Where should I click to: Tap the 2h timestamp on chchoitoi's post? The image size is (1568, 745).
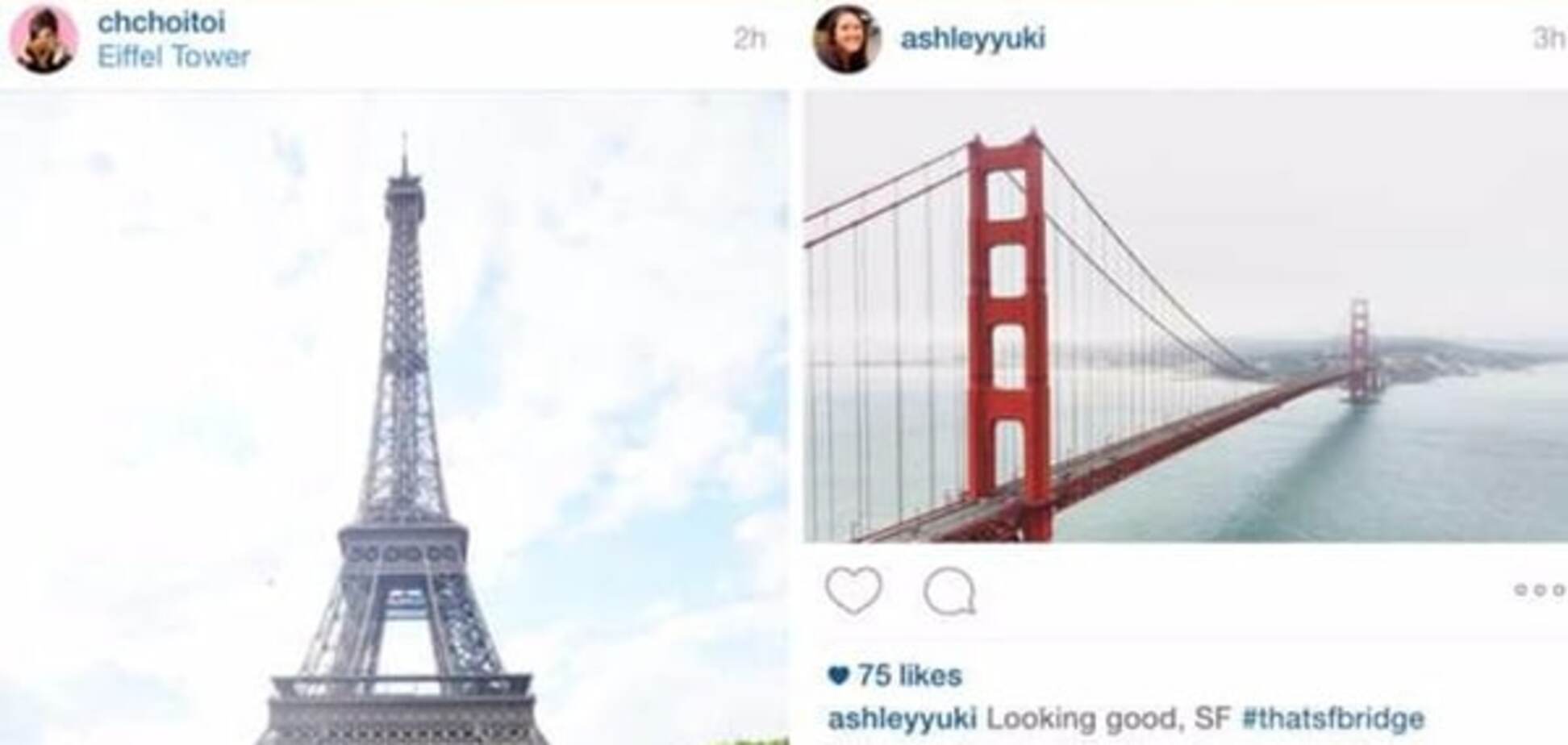tap(749, 38)
